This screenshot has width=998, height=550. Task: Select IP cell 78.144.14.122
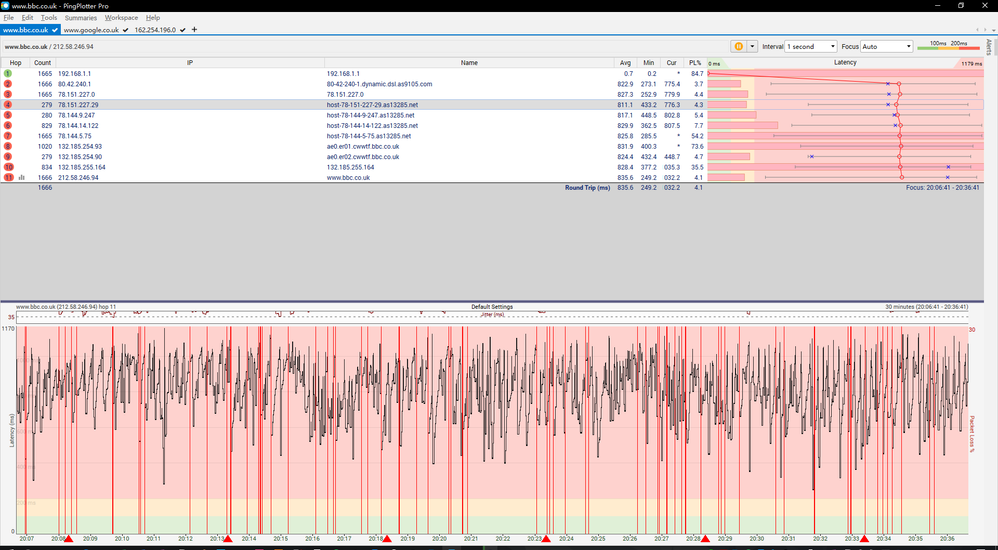78,125
